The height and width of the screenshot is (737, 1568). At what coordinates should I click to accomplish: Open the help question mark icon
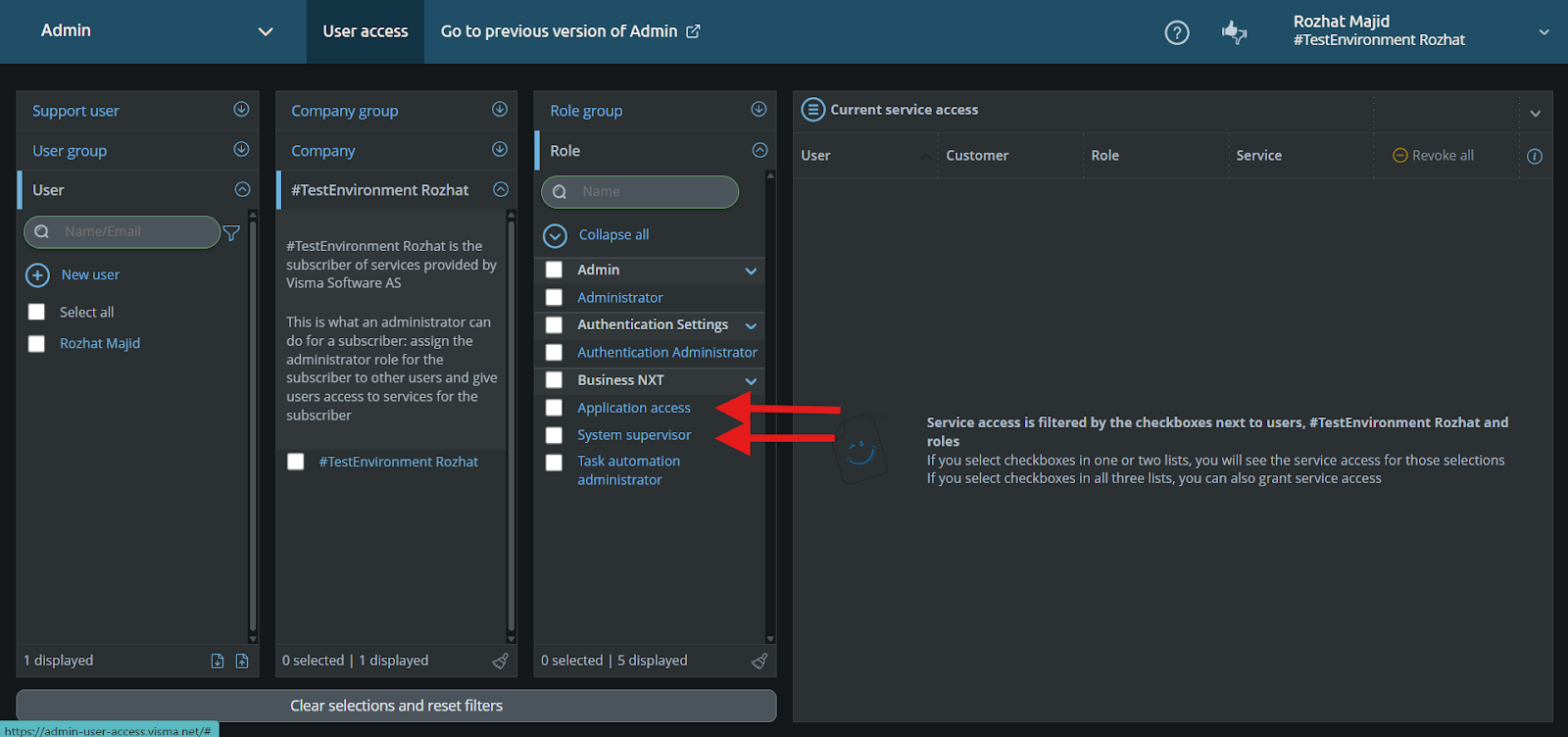tap(1177, 32)
